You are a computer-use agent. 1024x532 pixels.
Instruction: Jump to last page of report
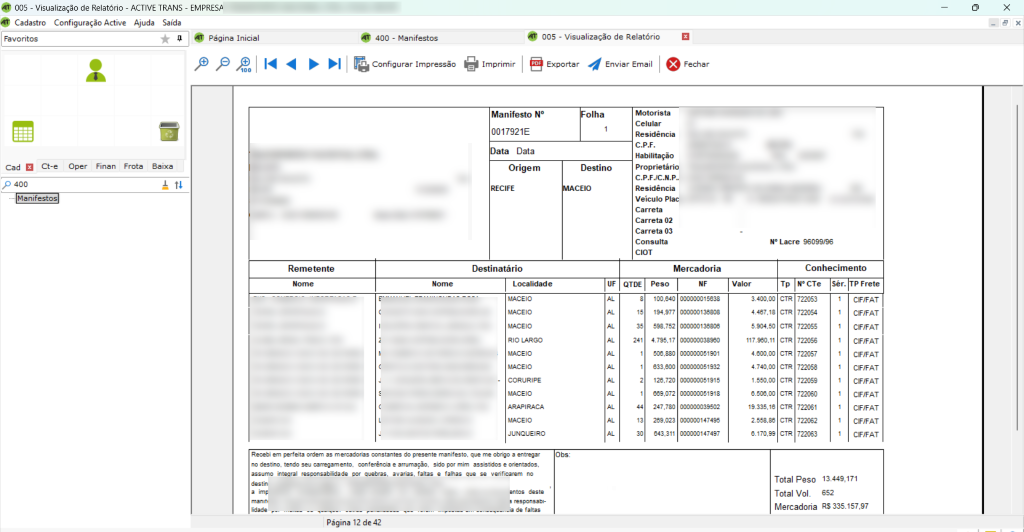pyautogui.click(x=334, y=64)
